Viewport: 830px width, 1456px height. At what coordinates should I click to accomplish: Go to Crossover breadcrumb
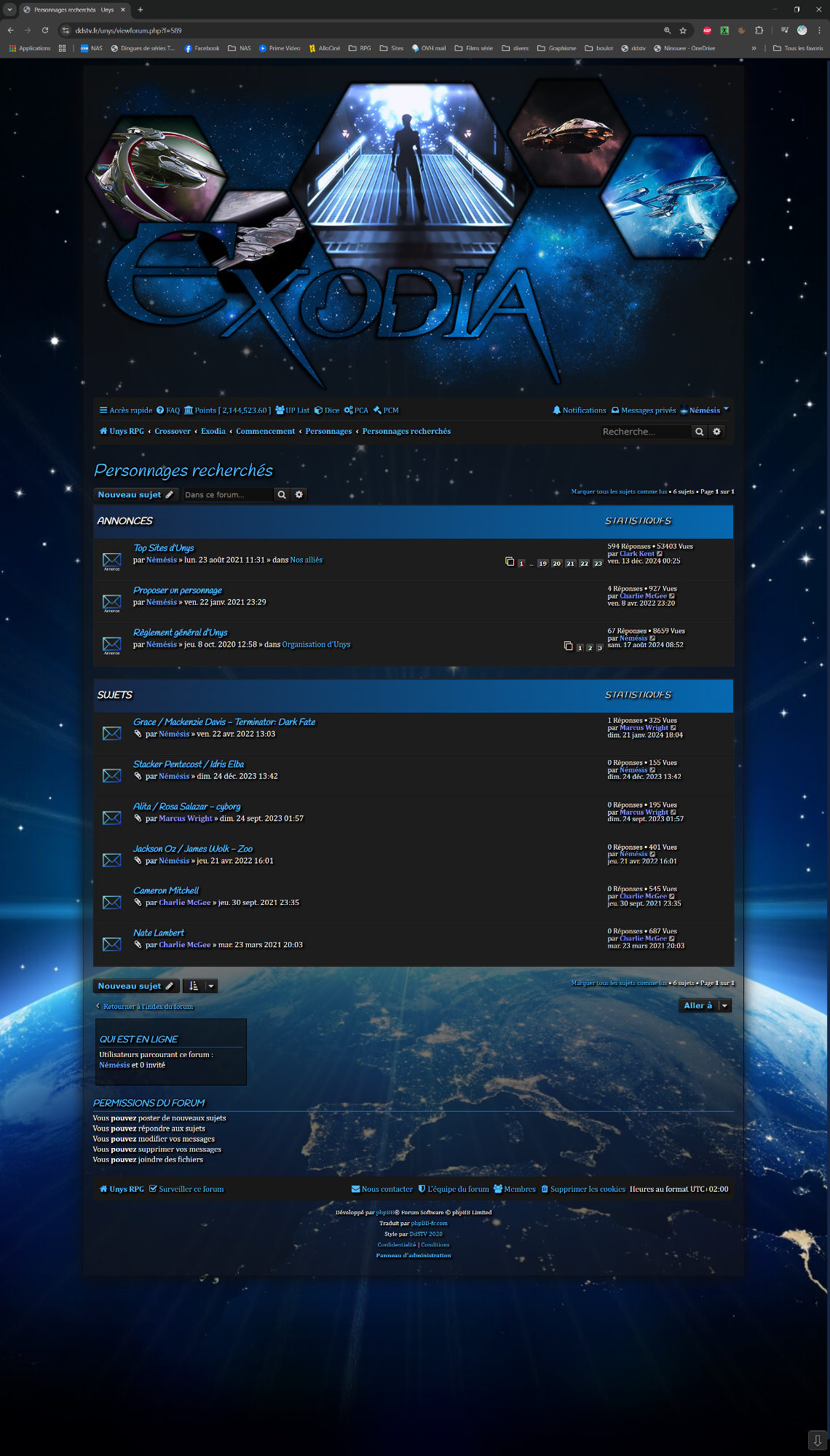coord(173,432)
